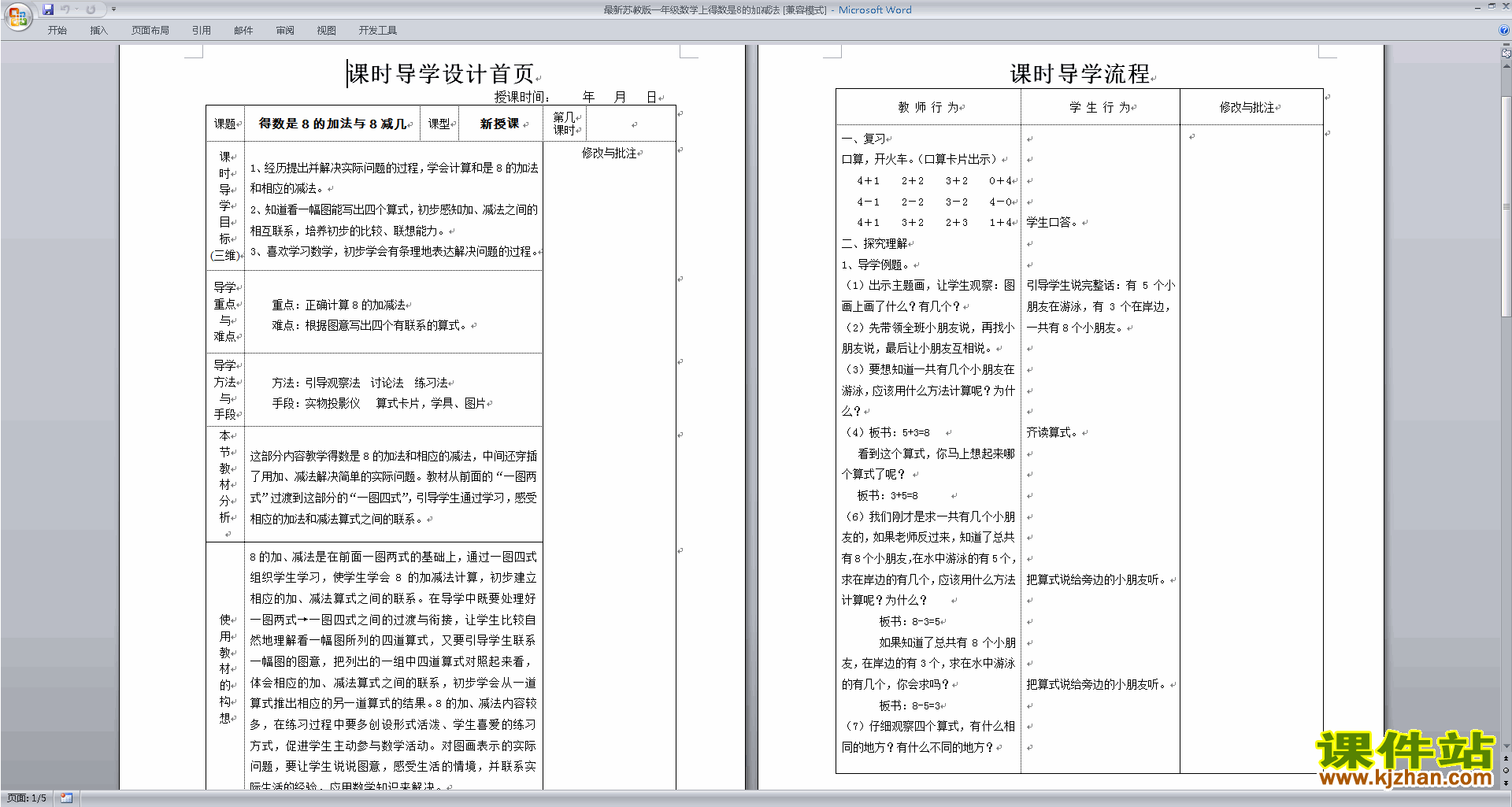Click the Previous Page double-arrow button
The height and width of the screenshot is (807, 1512).
coord(1506,759)
